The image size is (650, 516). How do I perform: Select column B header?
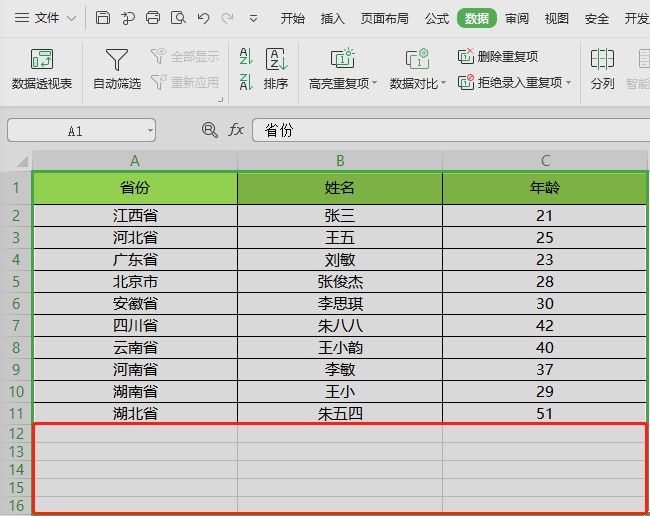(x=340, y=160)
